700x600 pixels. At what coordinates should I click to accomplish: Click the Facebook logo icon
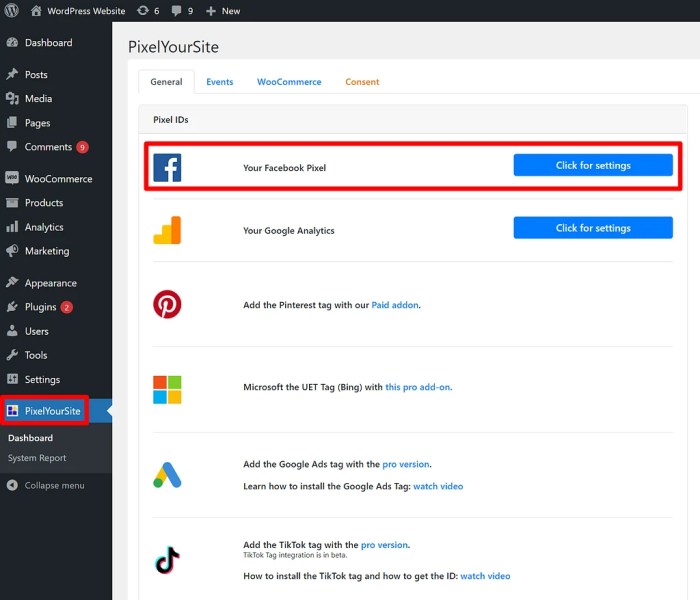click(x=167, y=167)
